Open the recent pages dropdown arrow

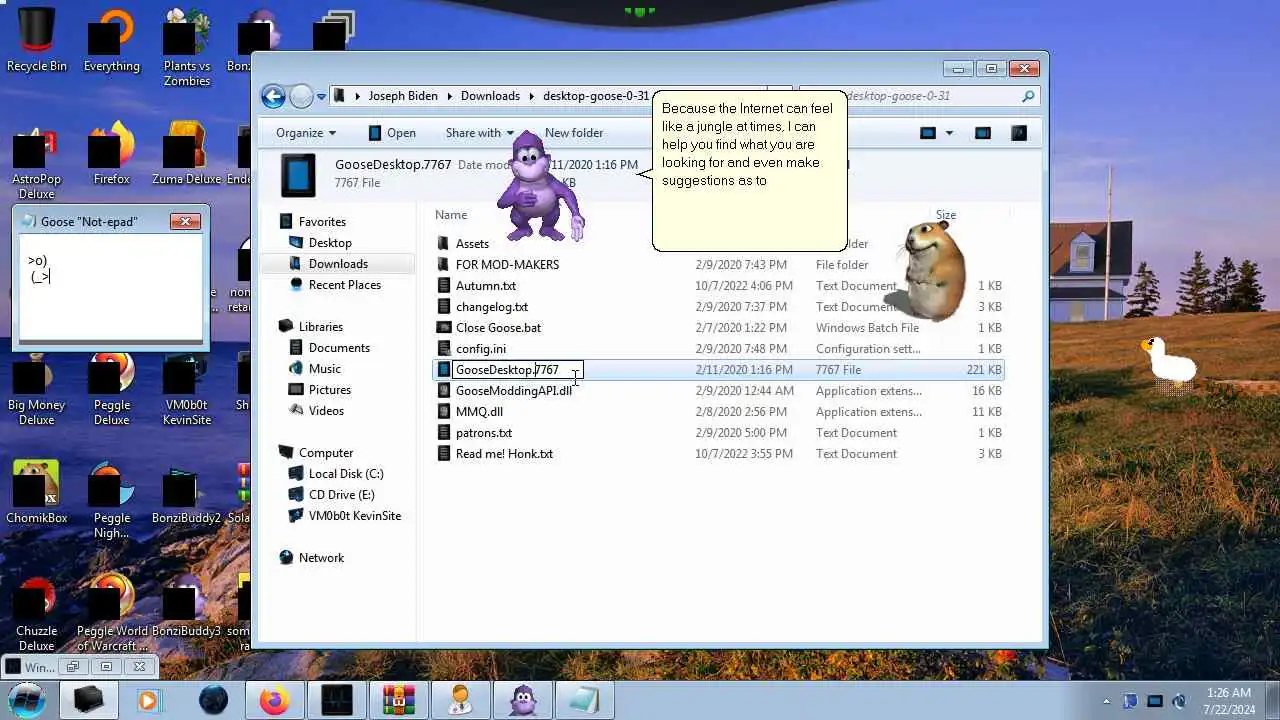[321, 97]
